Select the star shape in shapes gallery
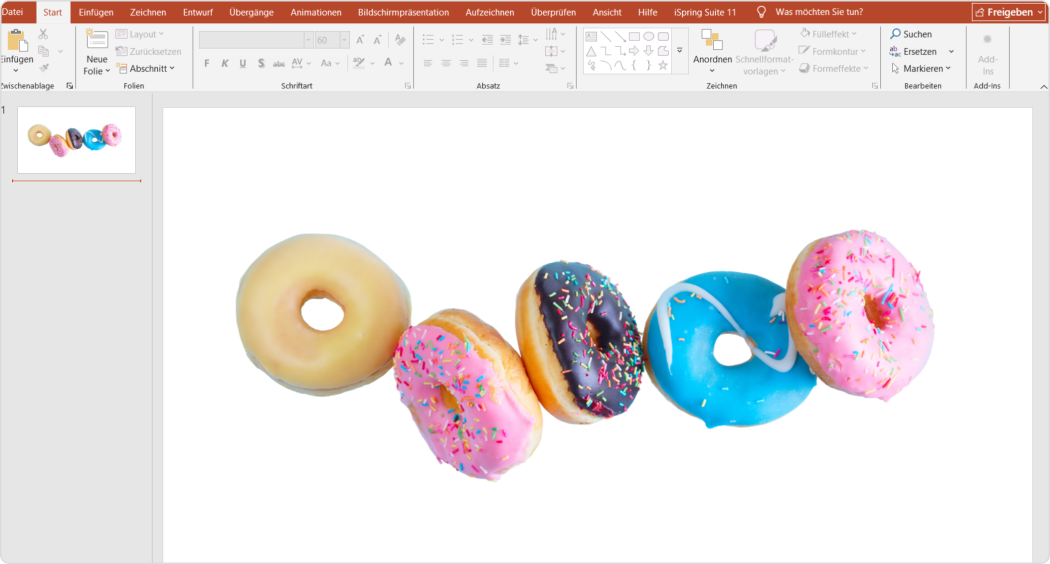This screenshot has width=1050, height=564. click(663, 65)
